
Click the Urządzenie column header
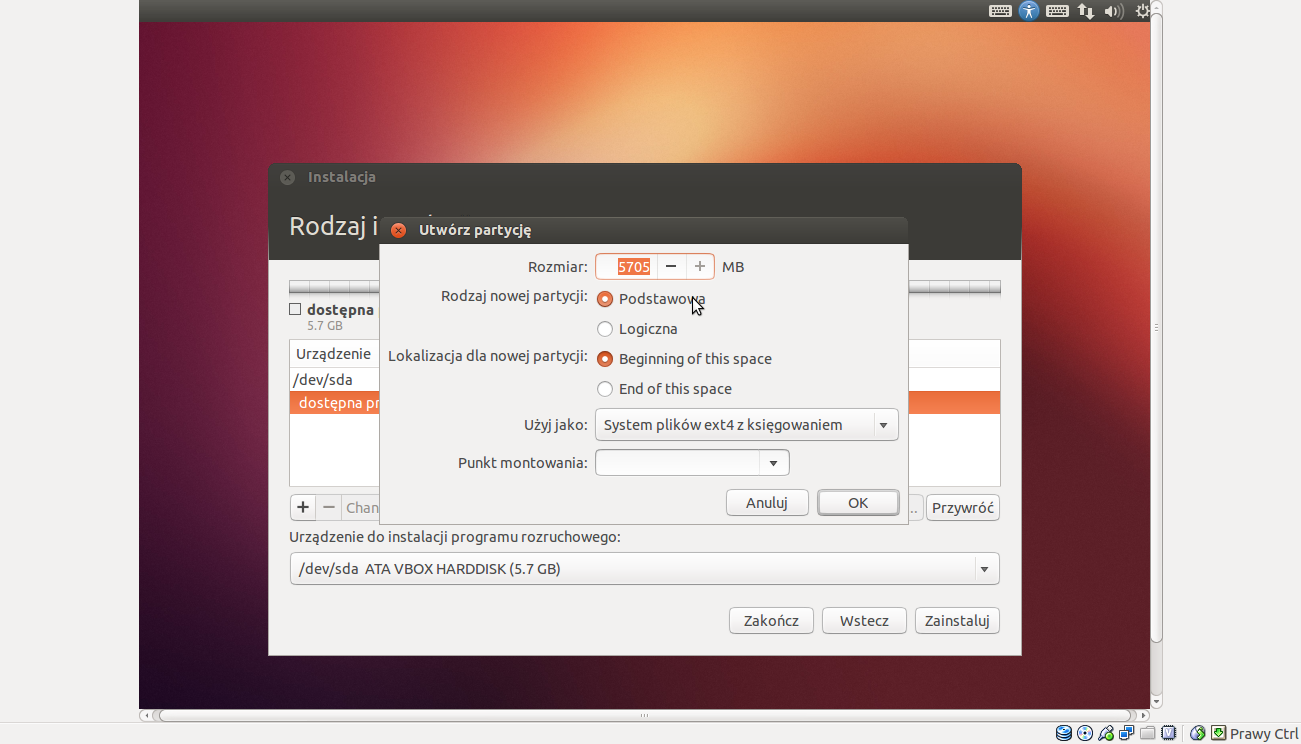(x=335, y=354)
